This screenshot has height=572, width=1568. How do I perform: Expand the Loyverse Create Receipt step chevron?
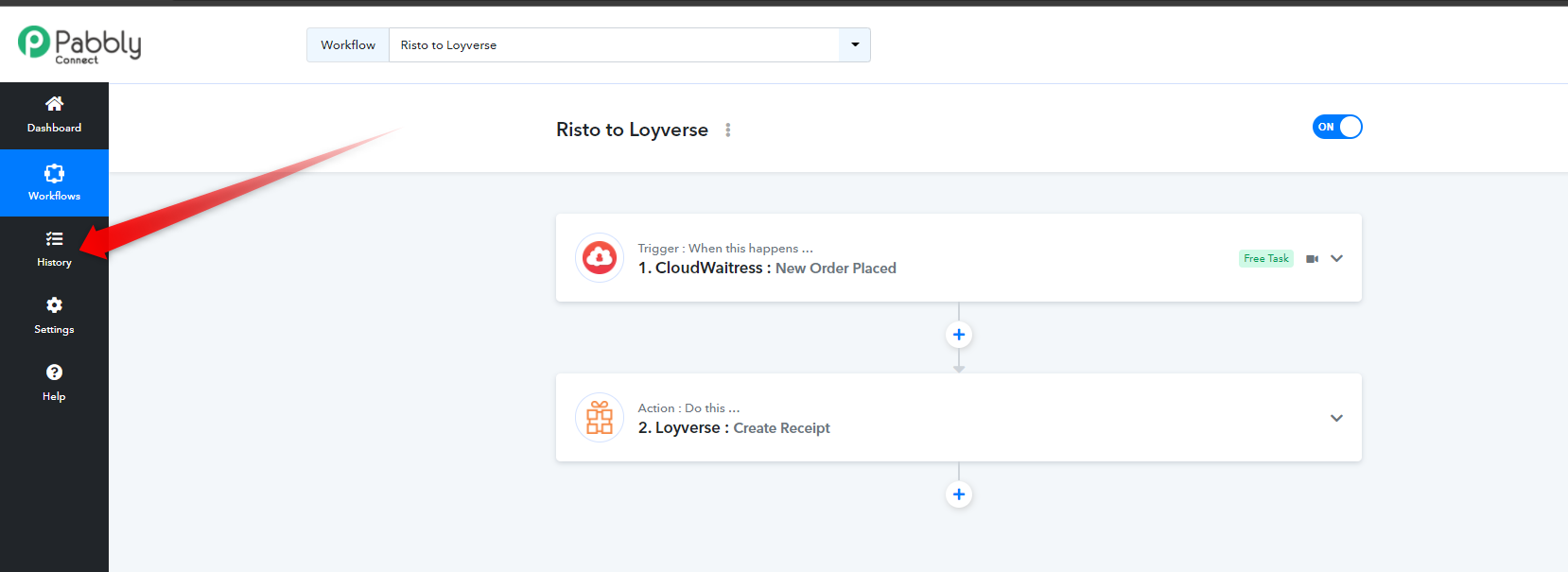pos(1336,418)
